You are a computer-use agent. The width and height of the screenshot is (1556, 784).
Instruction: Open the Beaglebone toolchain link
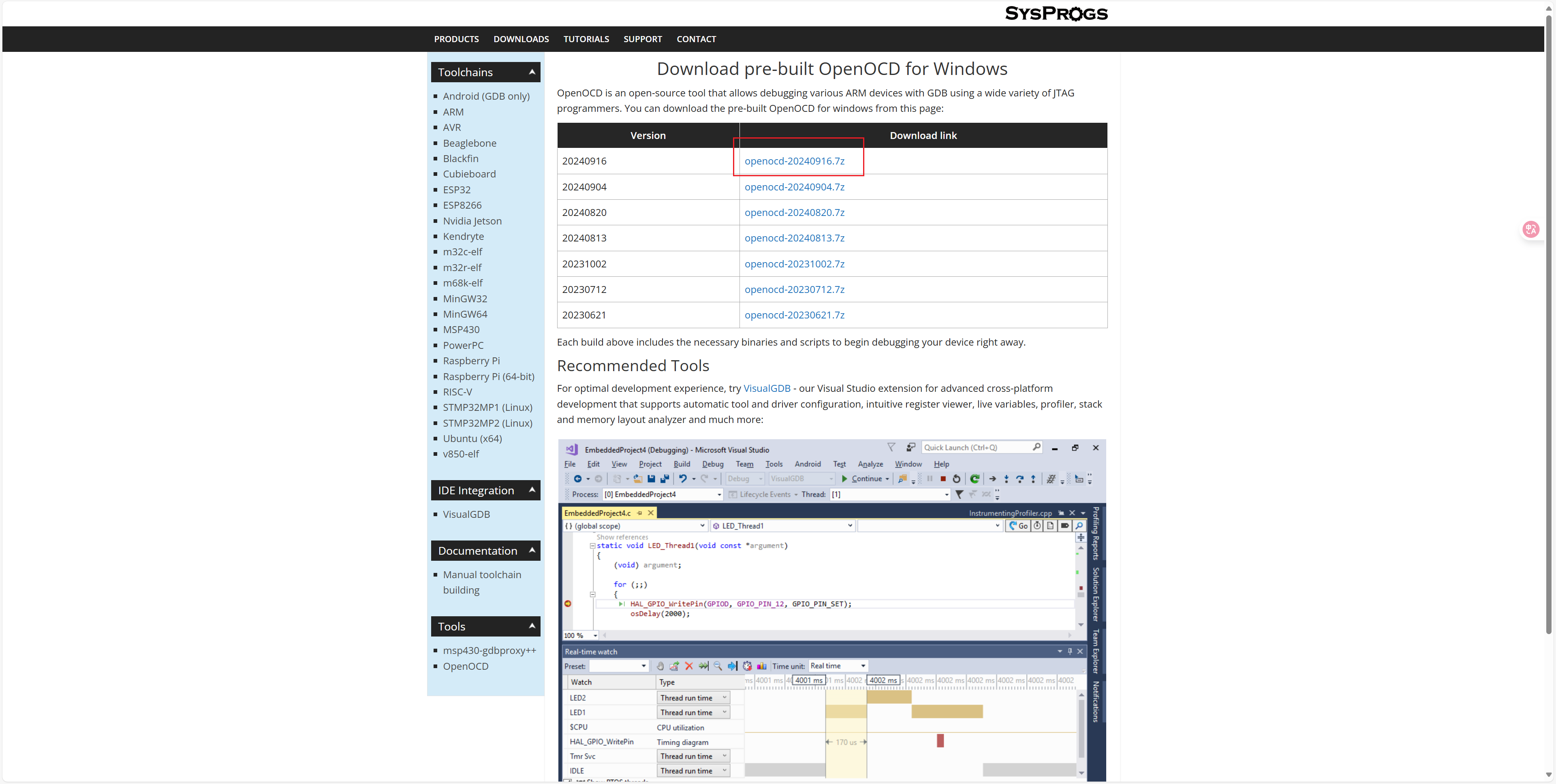tap(469, 143)
